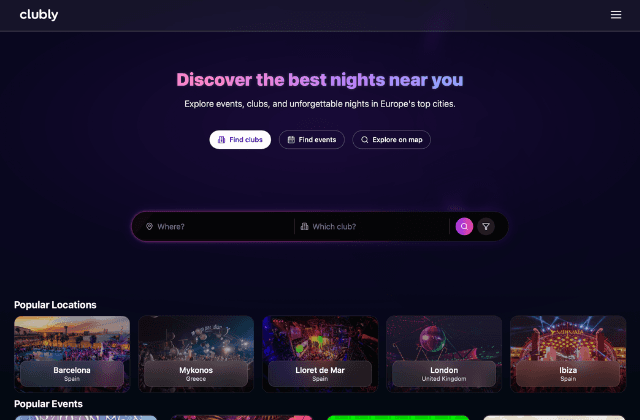Viewport: 640px width, 420px height.
Task: Click the clubly logo
Action: point(39,15)
